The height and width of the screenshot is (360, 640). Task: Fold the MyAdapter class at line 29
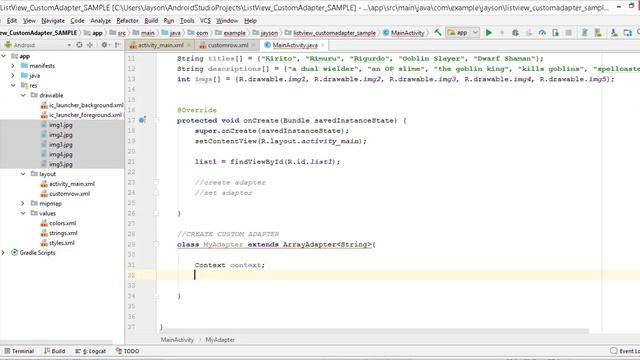pos(156,244)
